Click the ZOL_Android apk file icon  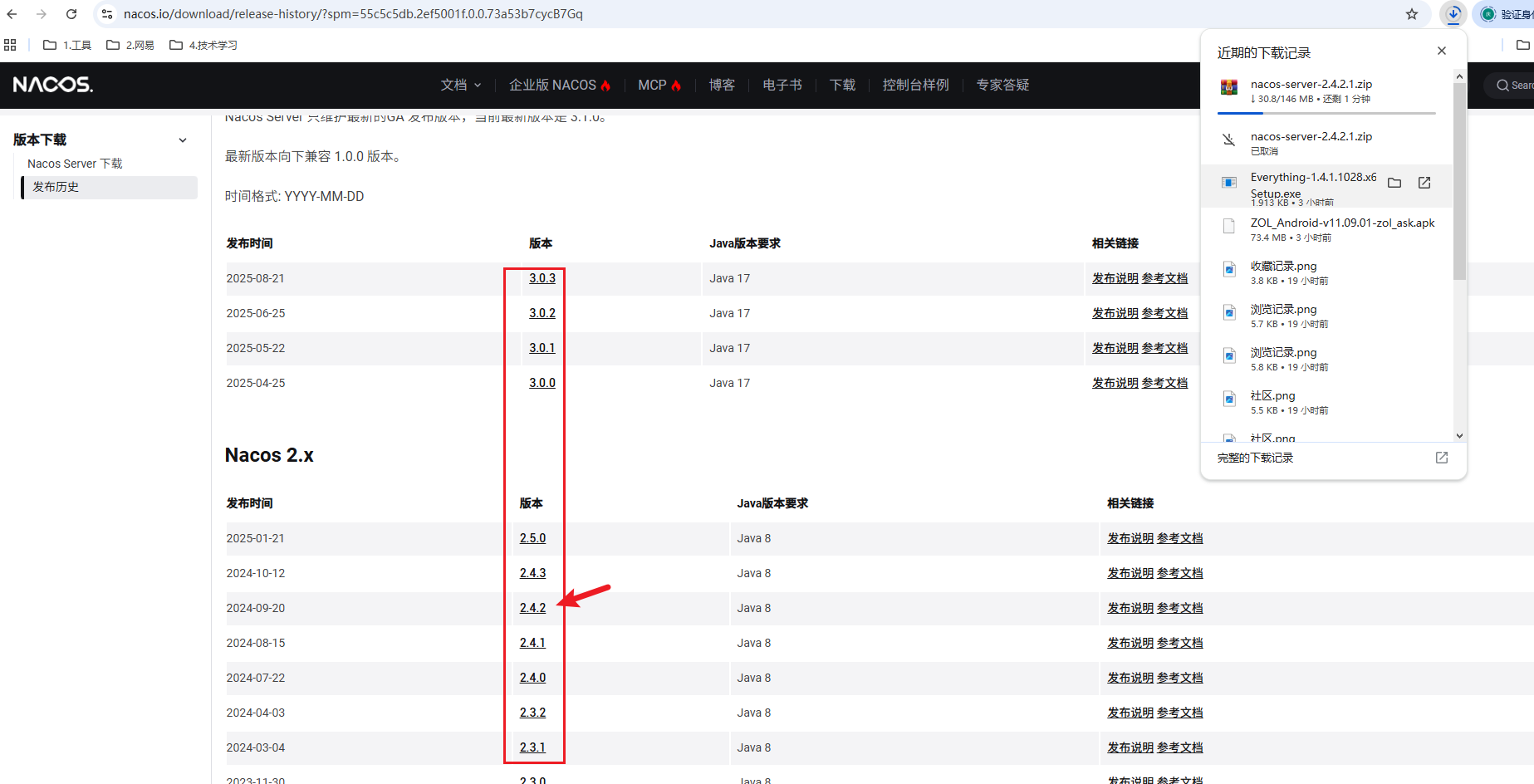(x=1229, y=226)
